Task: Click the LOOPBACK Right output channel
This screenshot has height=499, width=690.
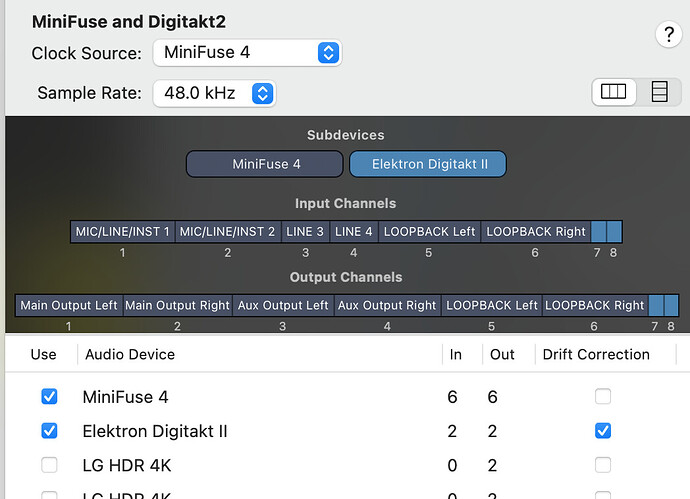Action: tap(595, 306)
